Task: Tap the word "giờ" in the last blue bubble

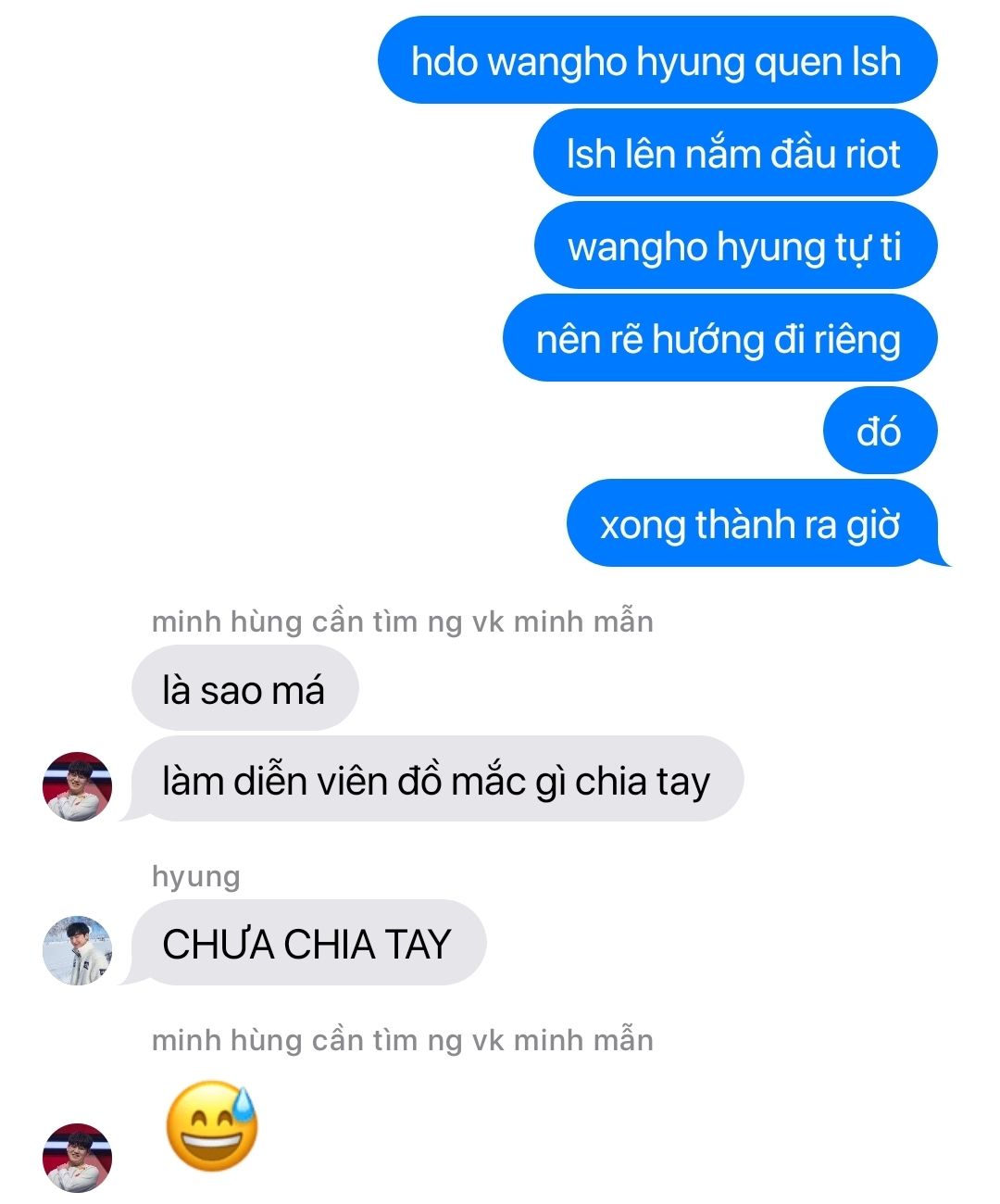Action: (x=873, y=525)
